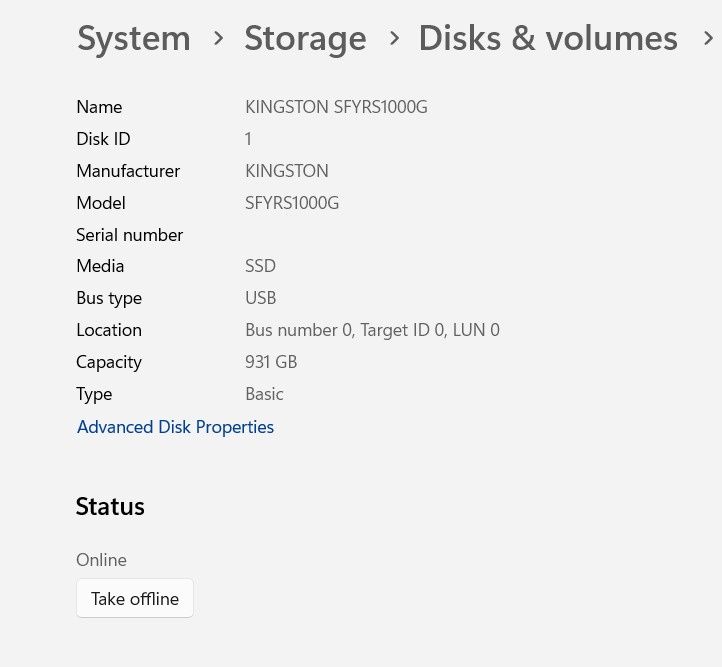Click the Manufacturer value KINGSTON
The image size is (722, 667).
coord(287,171)
